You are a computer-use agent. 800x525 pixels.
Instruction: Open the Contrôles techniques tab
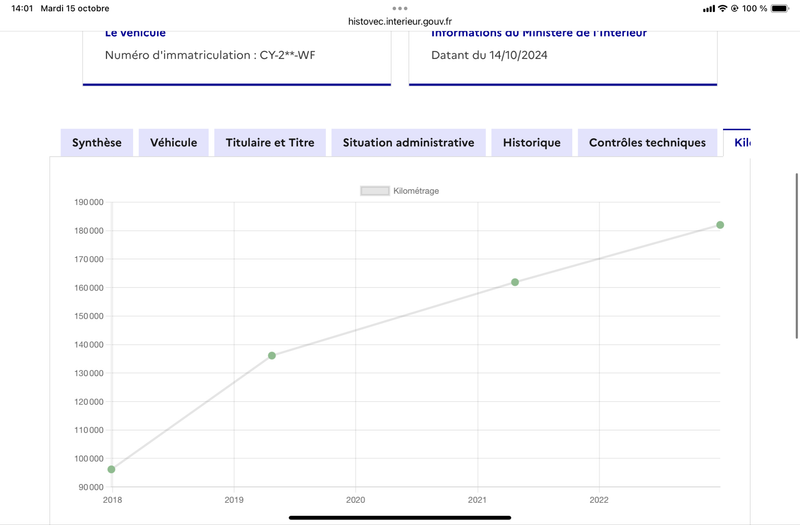[647, 142]
